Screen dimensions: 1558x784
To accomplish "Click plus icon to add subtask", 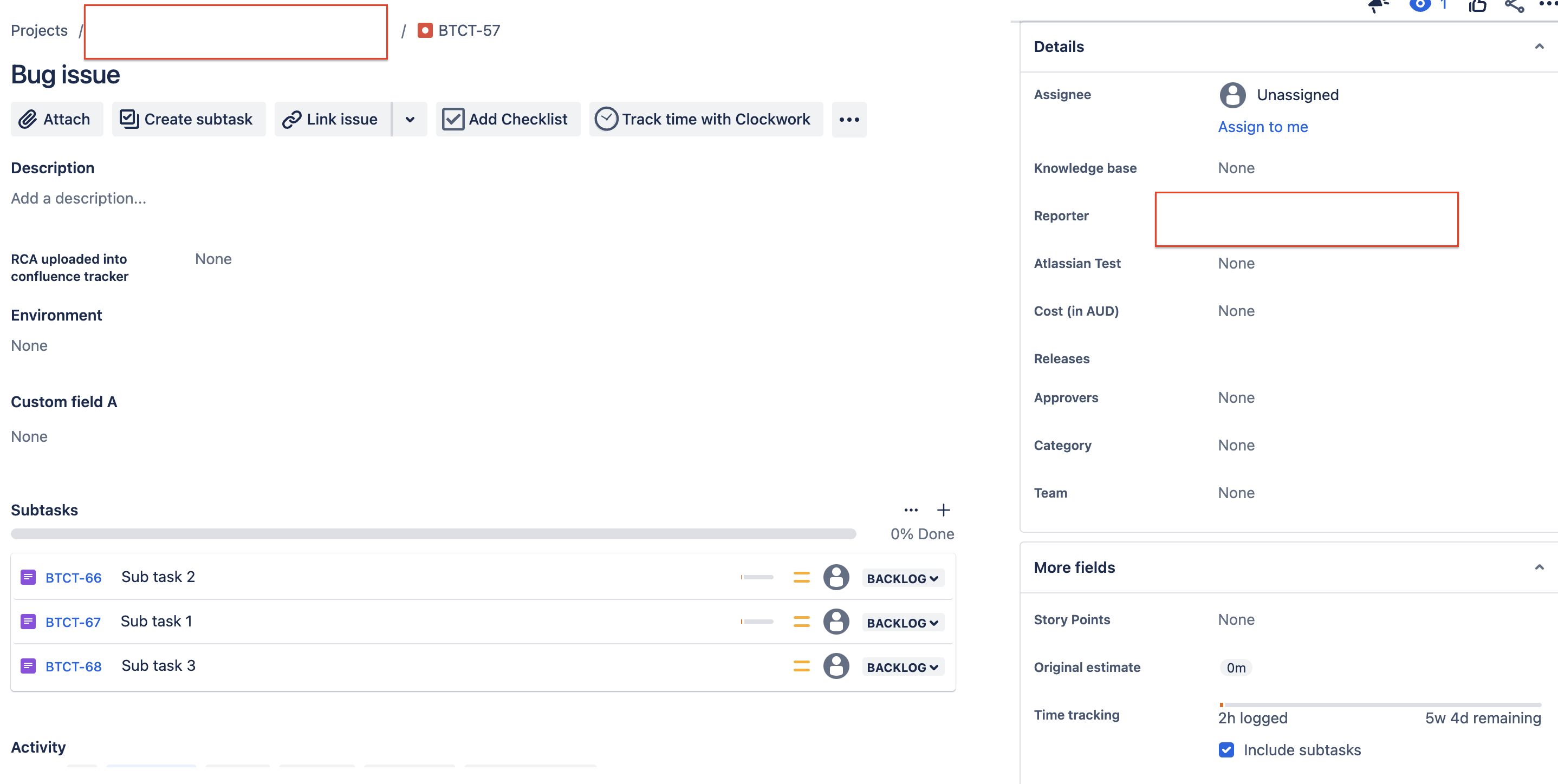I will (943, 510).
